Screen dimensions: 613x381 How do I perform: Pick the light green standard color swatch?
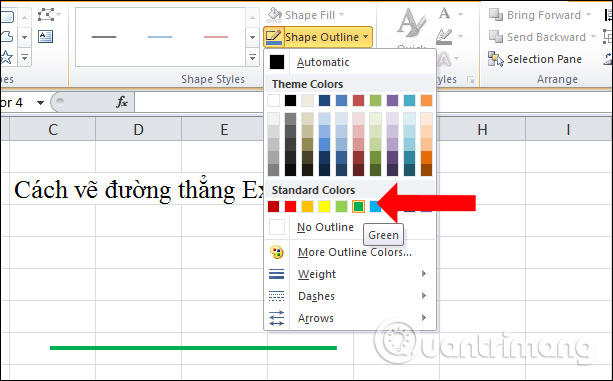click(x=341, y=206)
